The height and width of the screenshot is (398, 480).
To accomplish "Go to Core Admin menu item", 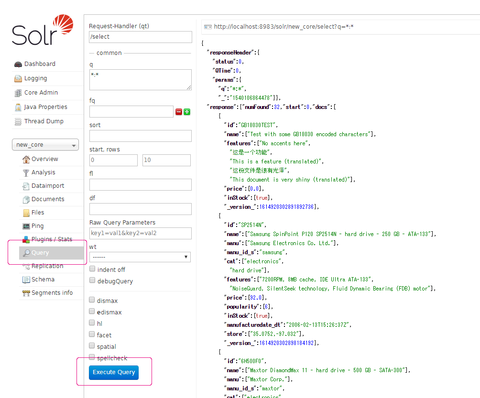I will click(x=41, y=92).
